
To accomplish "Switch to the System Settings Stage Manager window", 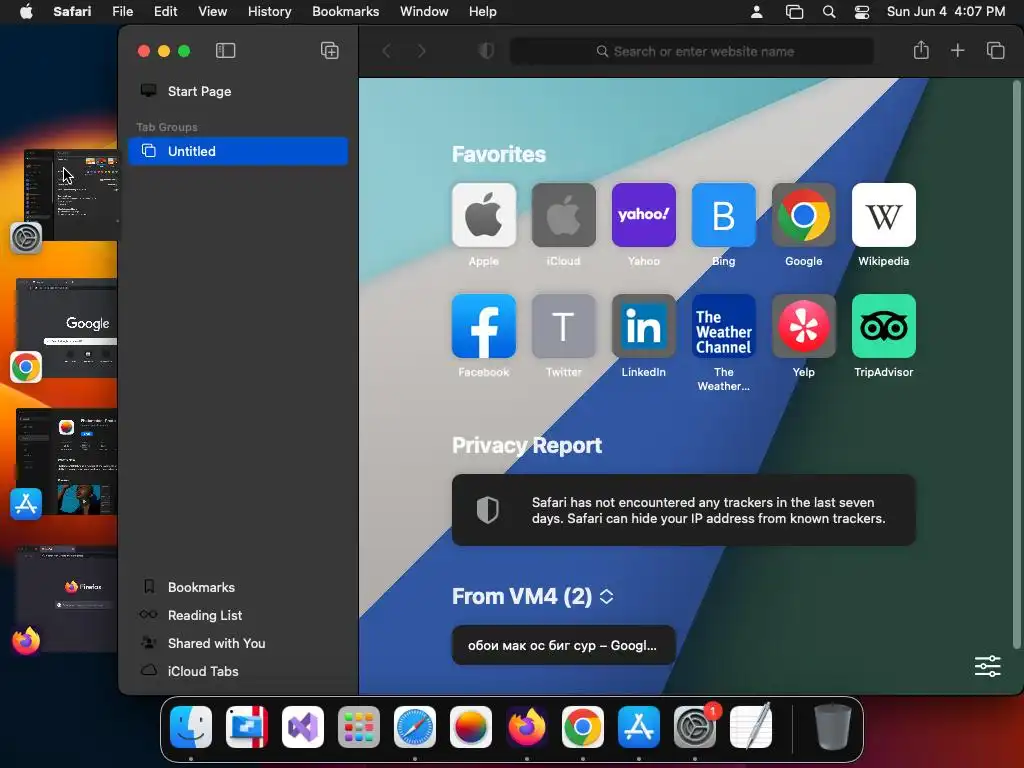I will tap(71, 195).
